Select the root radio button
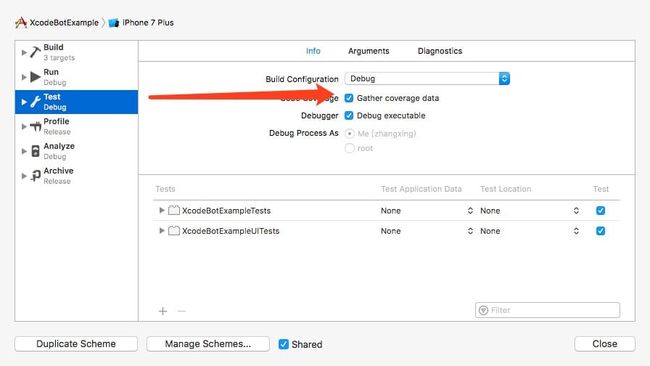Image resolution: width=650 pixels, height=366 pixels. click(349, 148)
